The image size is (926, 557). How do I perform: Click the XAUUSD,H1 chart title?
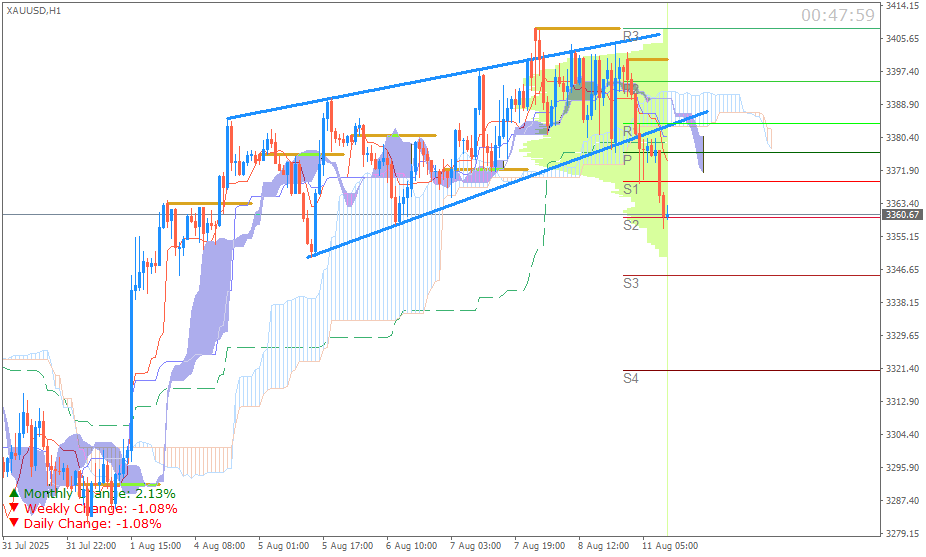34,11
